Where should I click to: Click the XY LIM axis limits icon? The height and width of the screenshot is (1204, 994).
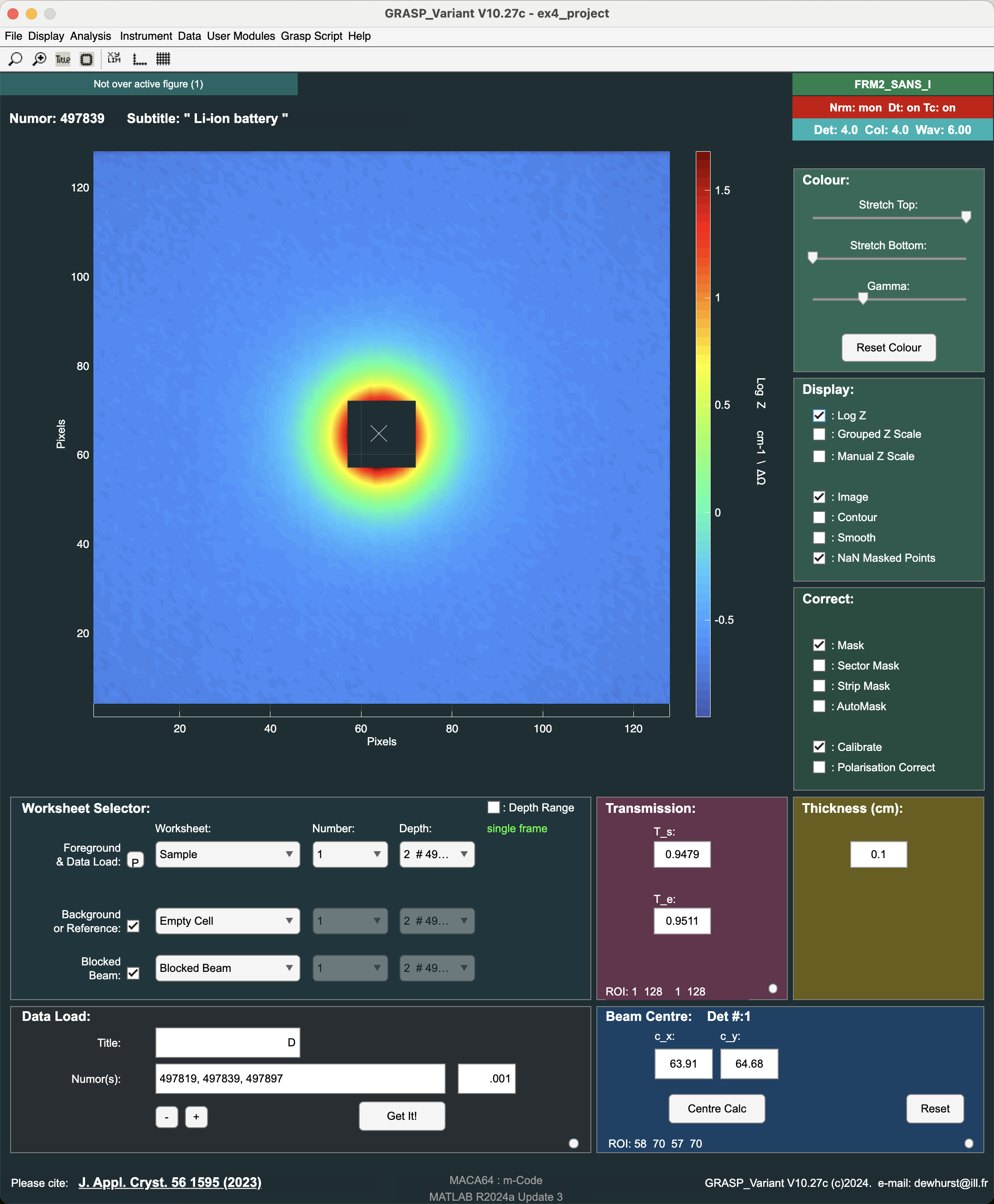pos(114,59)
